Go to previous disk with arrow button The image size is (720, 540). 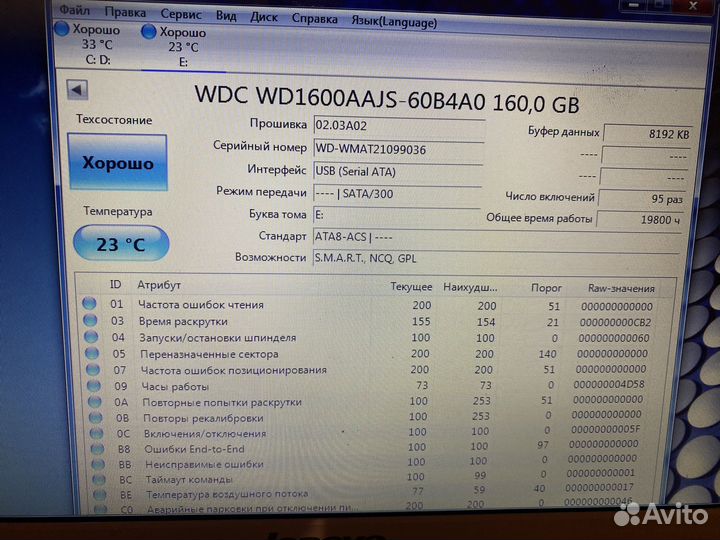click(77, 90)
